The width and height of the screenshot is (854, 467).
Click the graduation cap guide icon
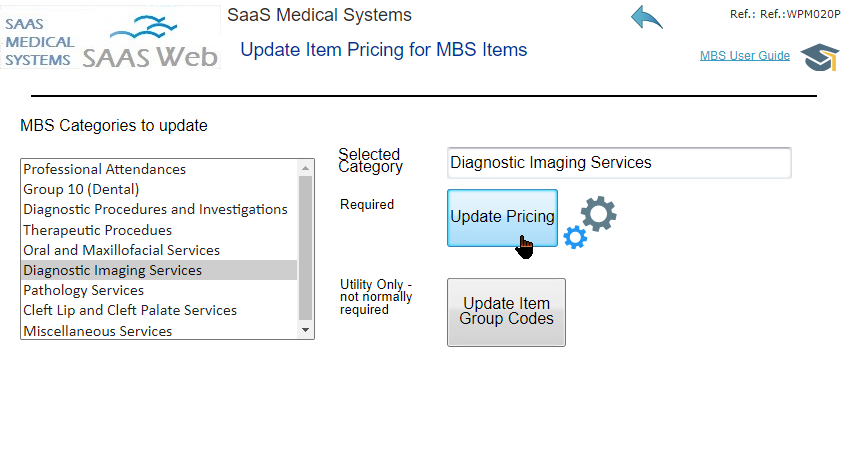click(819, 57)
